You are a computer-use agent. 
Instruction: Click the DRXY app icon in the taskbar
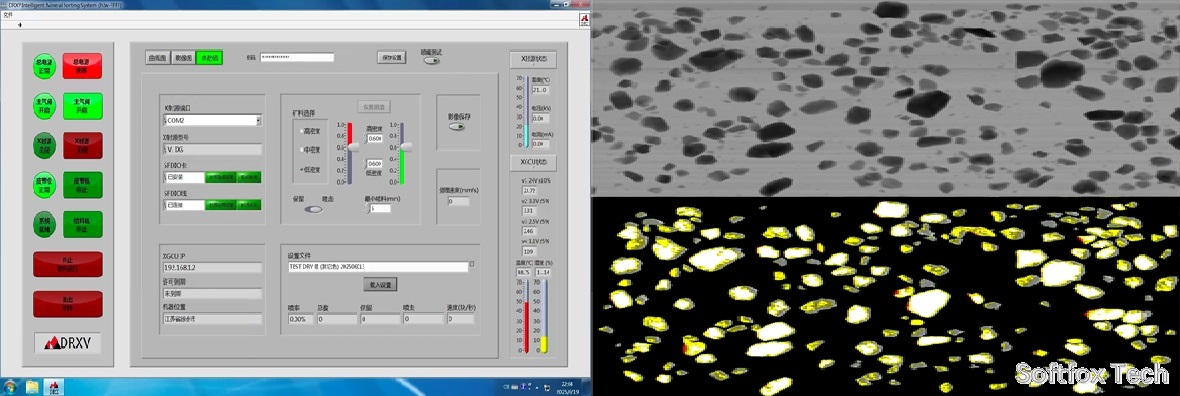point(54,387)
